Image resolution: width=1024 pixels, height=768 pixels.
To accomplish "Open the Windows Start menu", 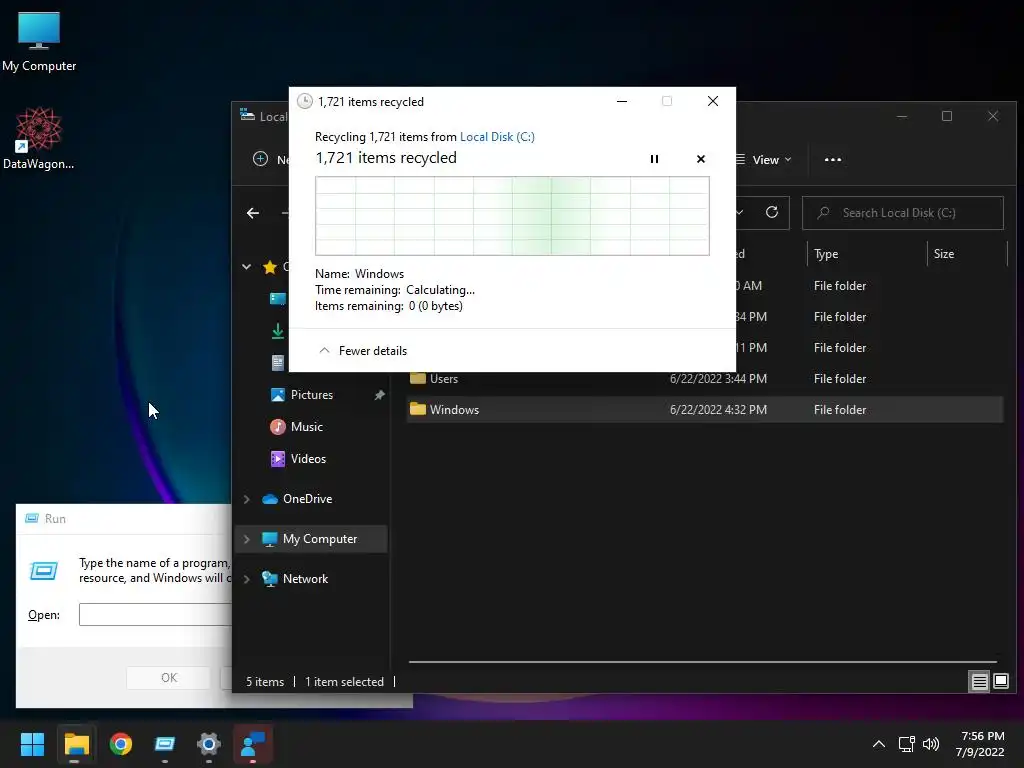I will pyautogui.click(x=32, y=744).
